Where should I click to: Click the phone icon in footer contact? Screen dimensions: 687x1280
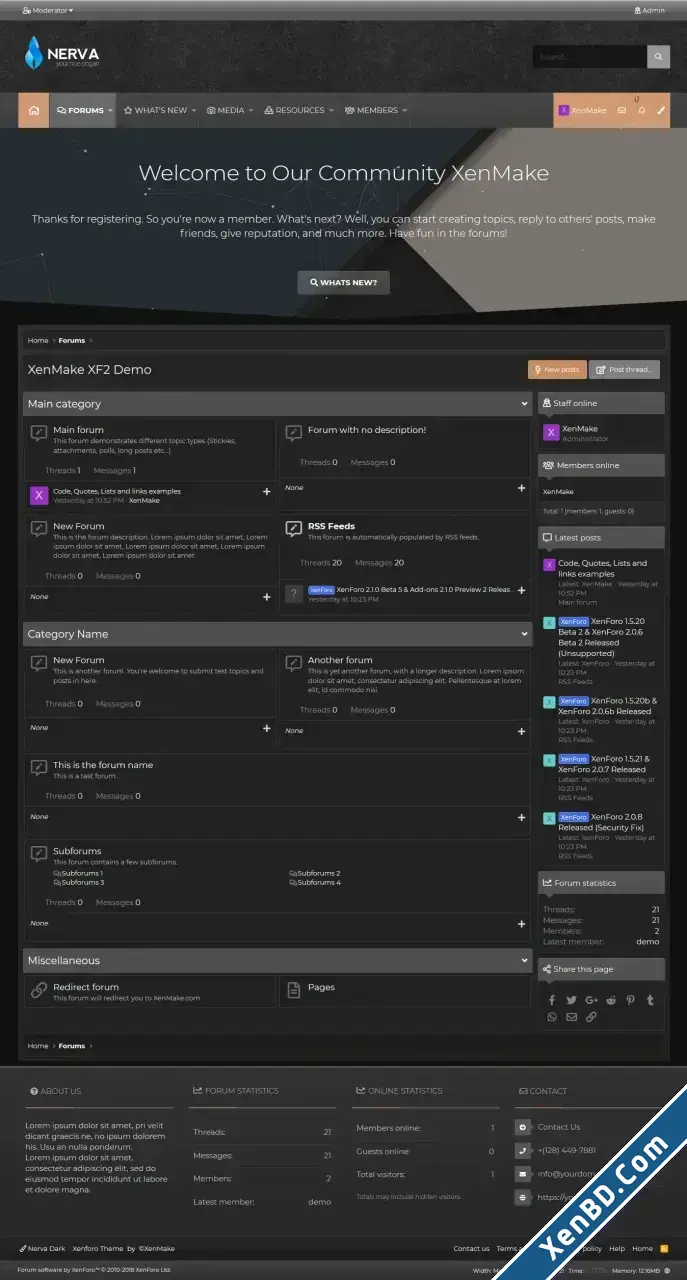coord(523,1150)
